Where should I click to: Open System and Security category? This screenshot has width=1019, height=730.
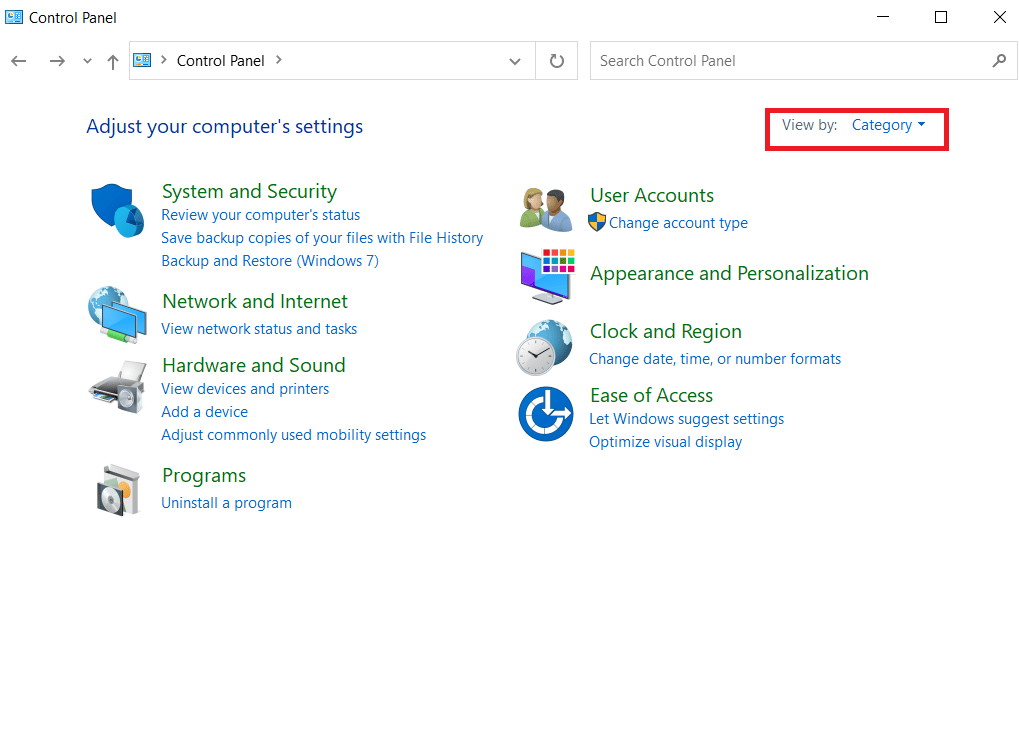pos(250,191)
